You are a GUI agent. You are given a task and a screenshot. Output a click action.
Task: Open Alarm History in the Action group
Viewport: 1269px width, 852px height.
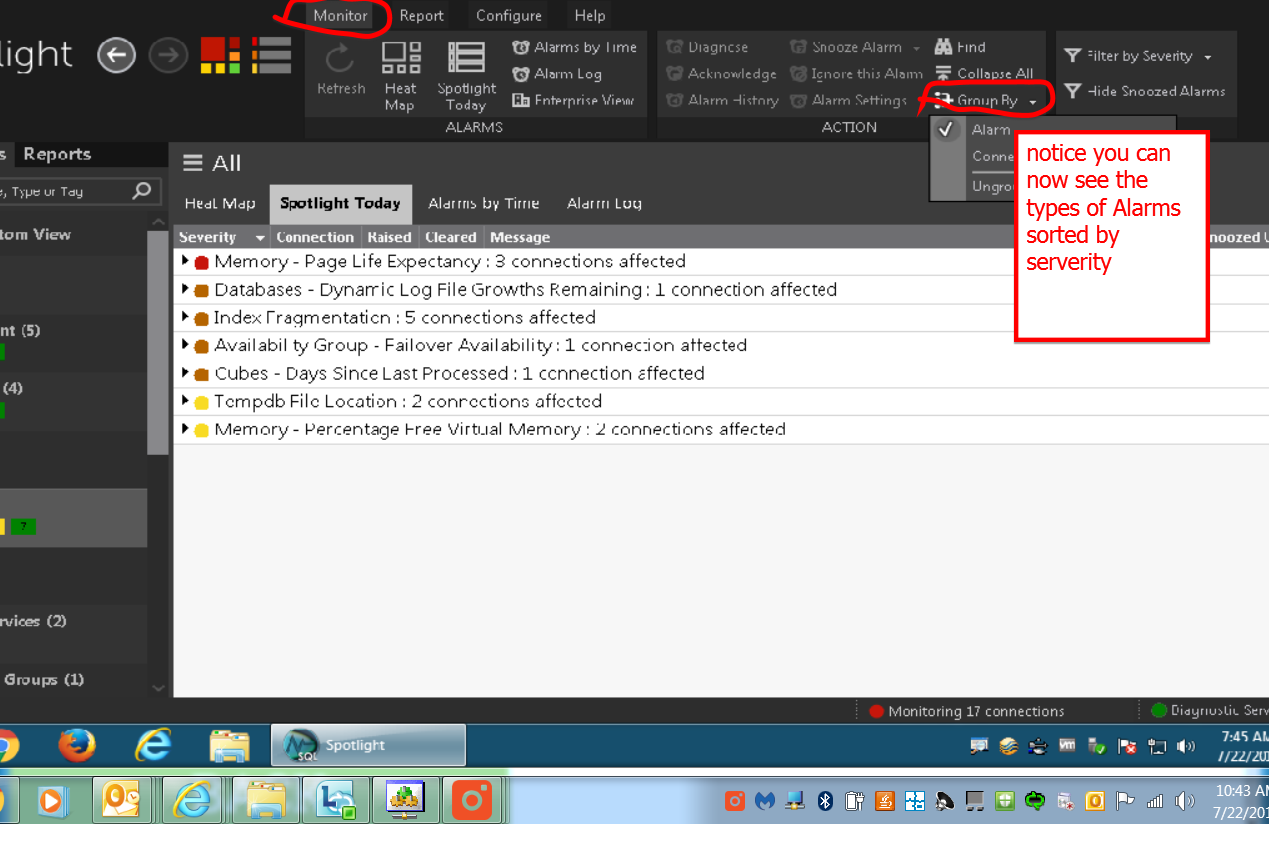(x=722, y=100)
